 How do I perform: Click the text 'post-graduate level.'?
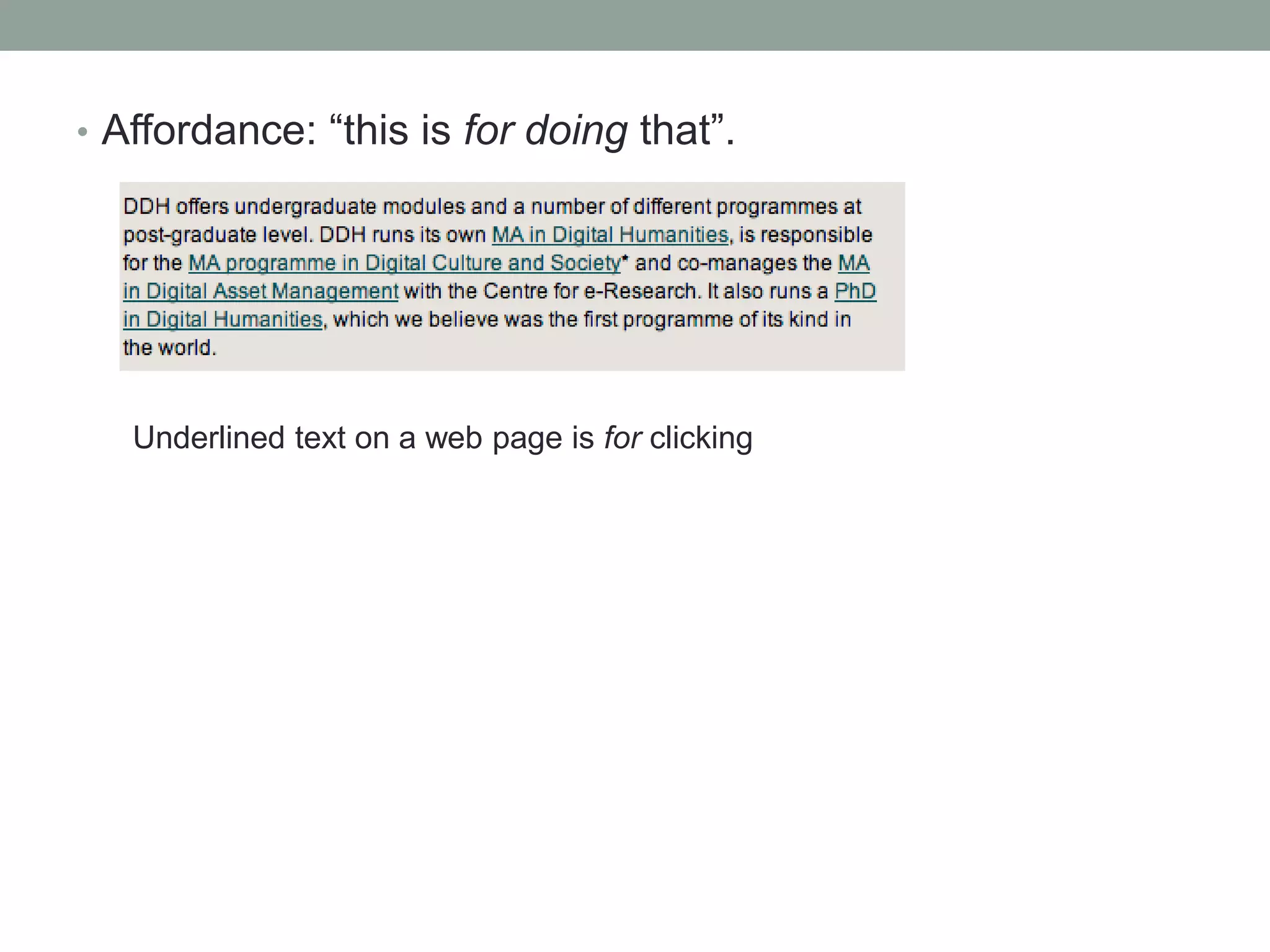pos(218,235)
